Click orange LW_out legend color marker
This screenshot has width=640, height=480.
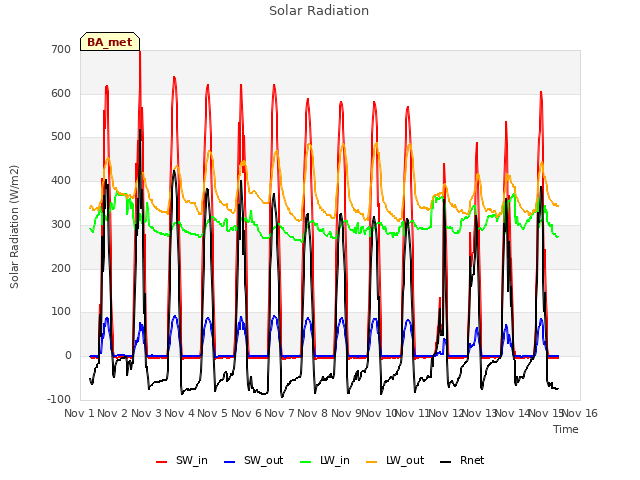372,462
